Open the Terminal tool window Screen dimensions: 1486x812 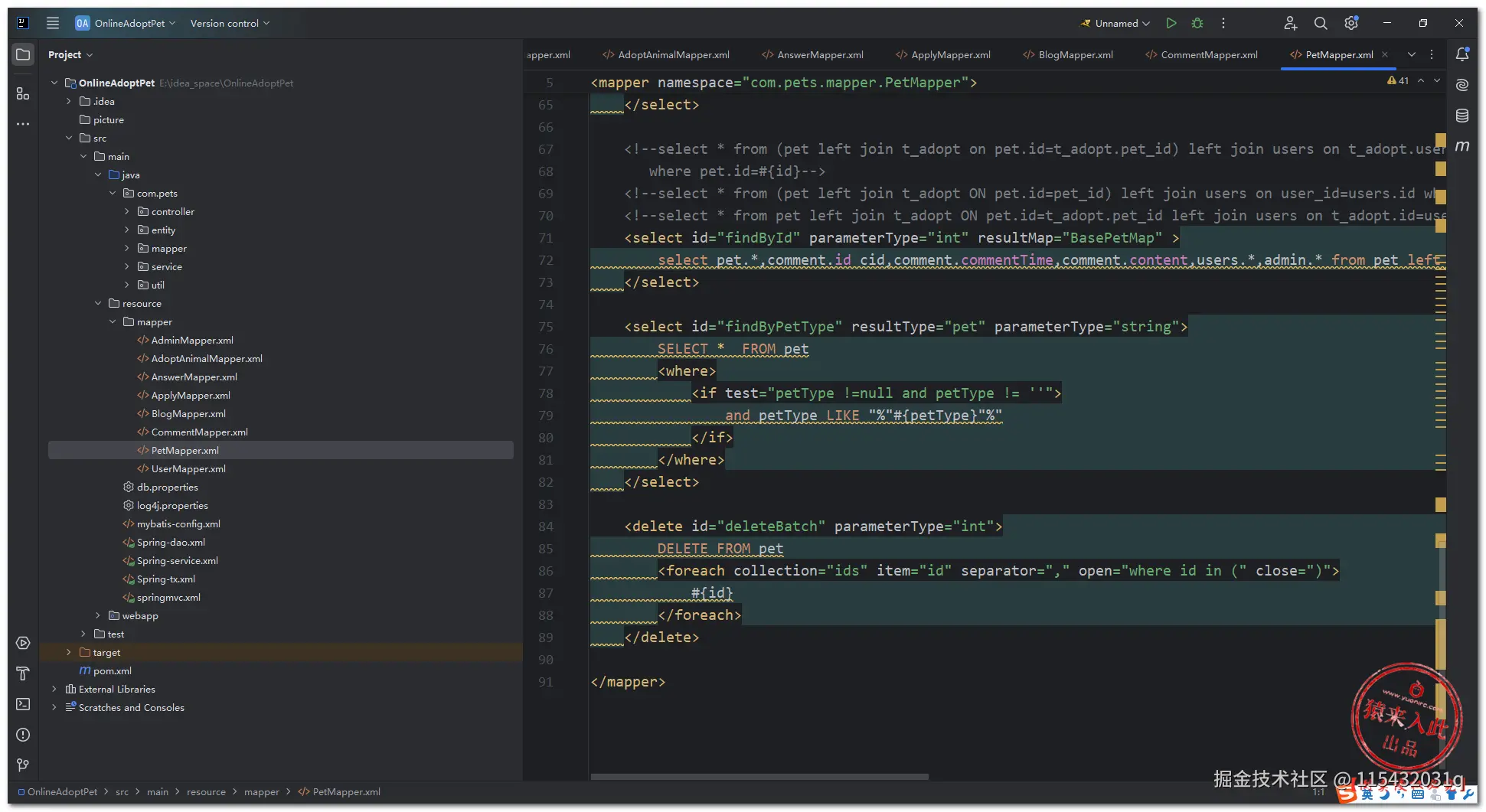(x=23, y=704)
